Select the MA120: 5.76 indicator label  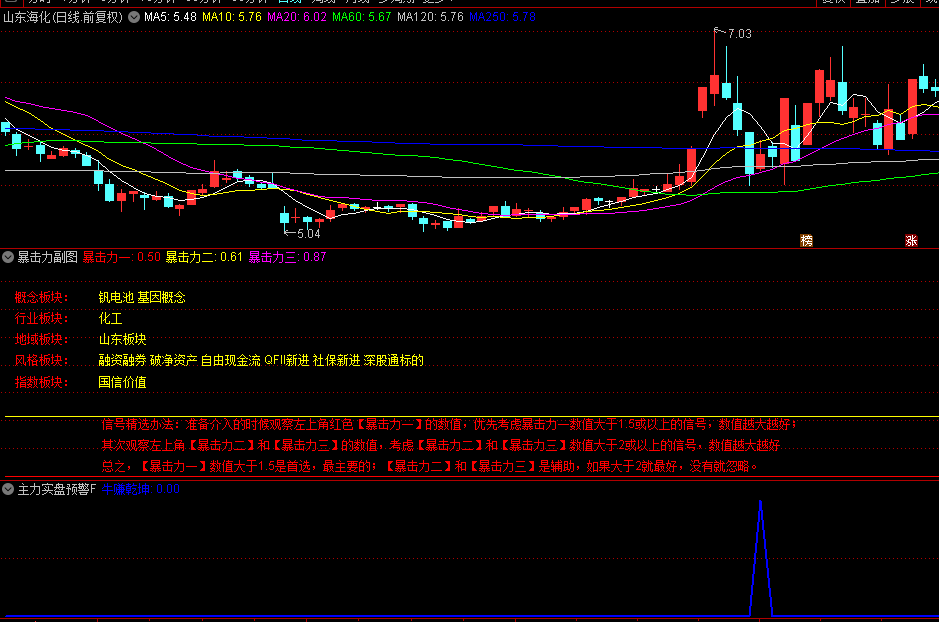(x=430, y=17)
